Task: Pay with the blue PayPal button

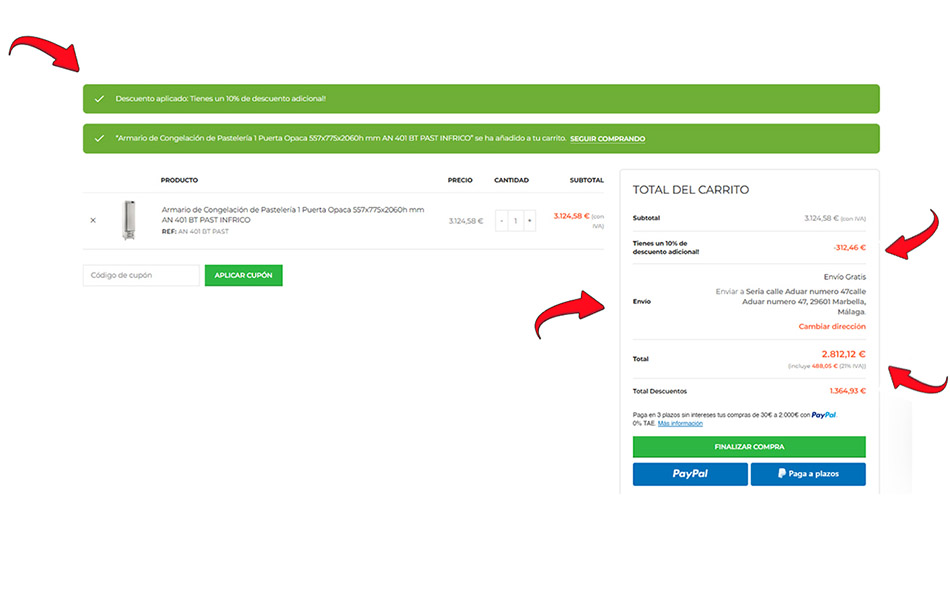Action: (x=690, y=473)
